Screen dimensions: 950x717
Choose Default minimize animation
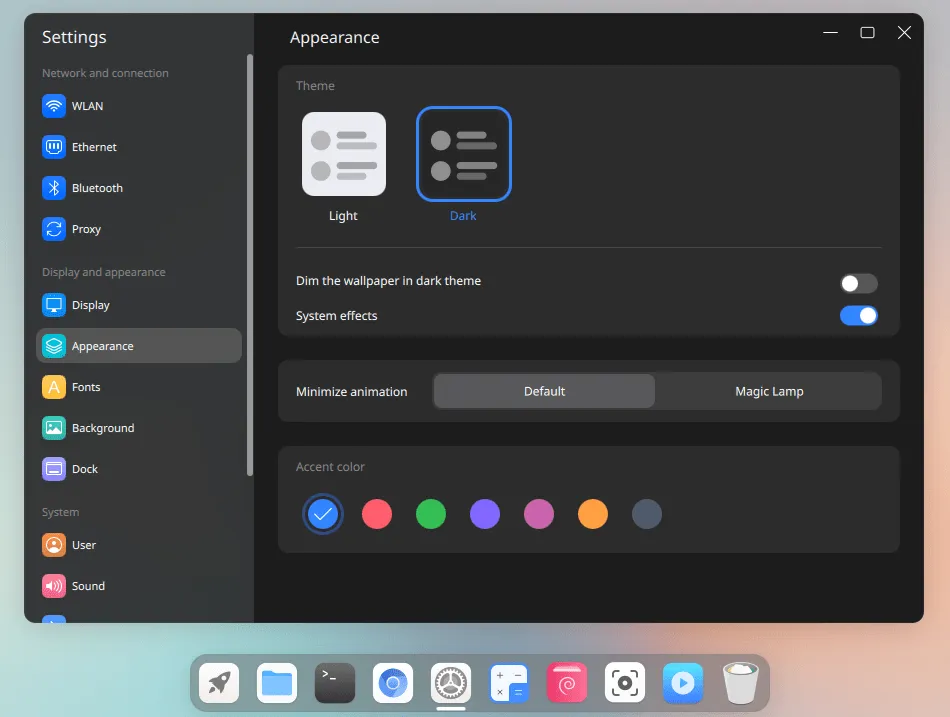pyautogui.click(x=544, y=391)
